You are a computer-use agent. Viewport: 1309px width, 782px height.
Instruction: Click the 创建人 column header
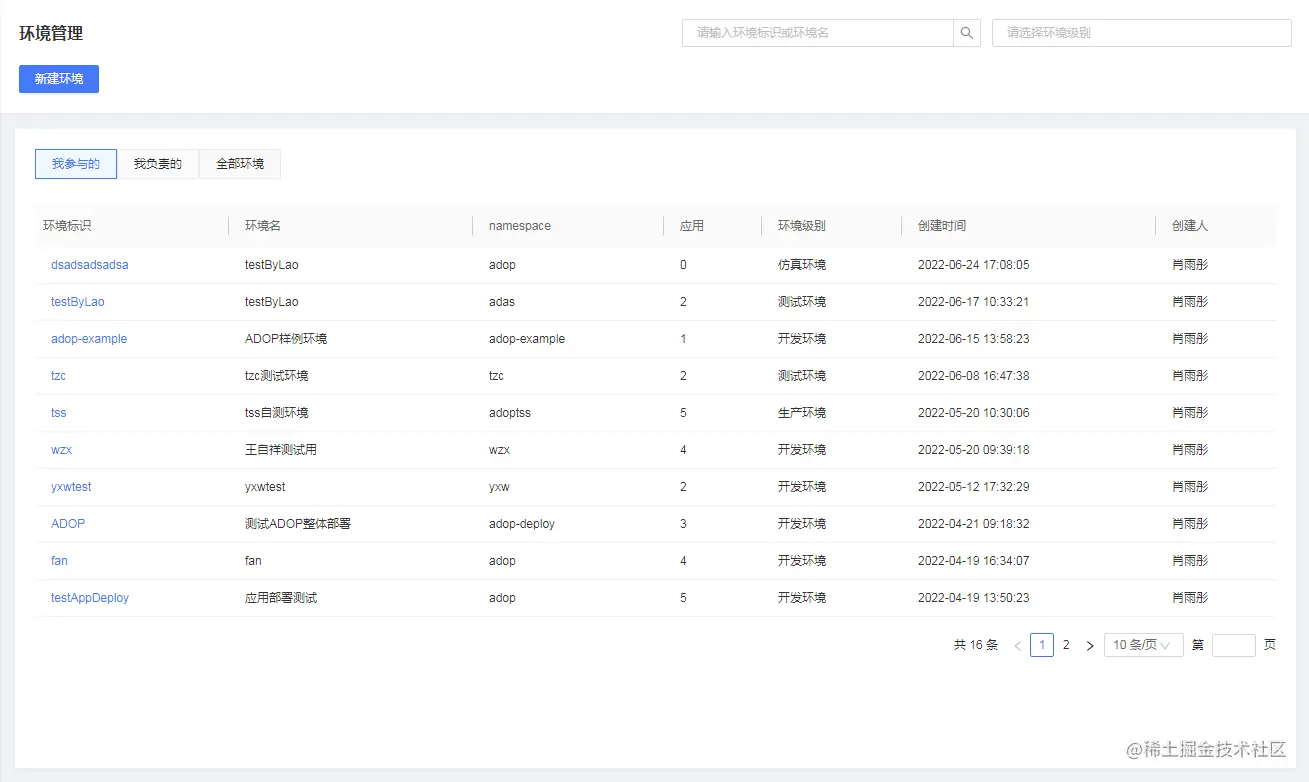click(1190, 226)
